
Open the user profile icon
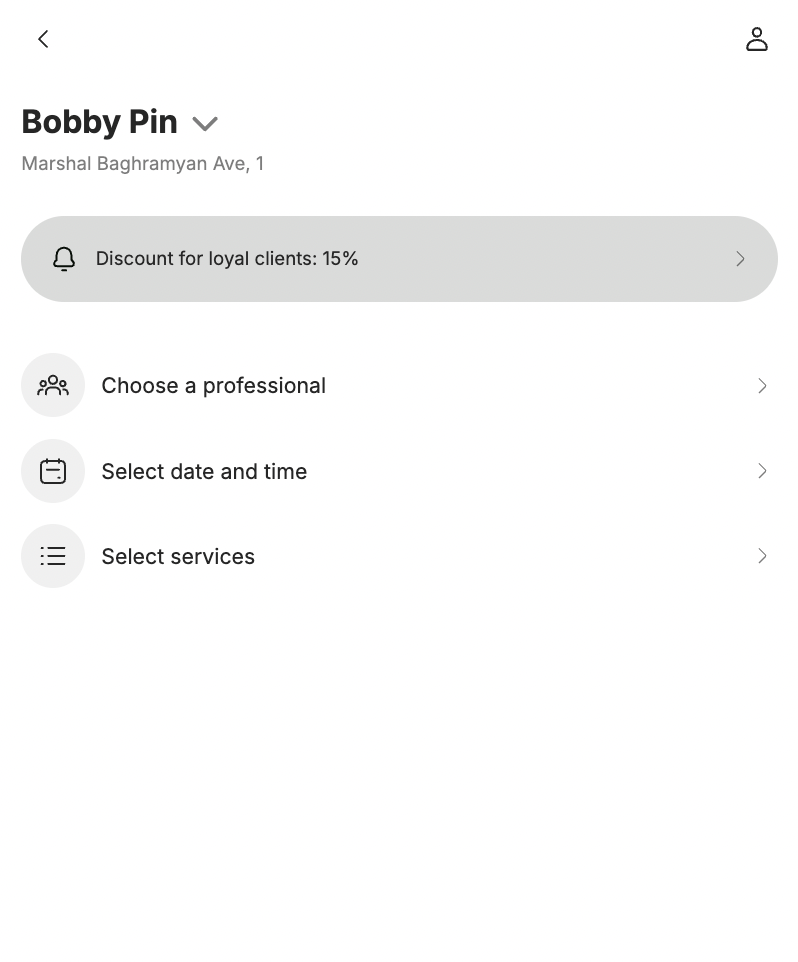(757, 39)
